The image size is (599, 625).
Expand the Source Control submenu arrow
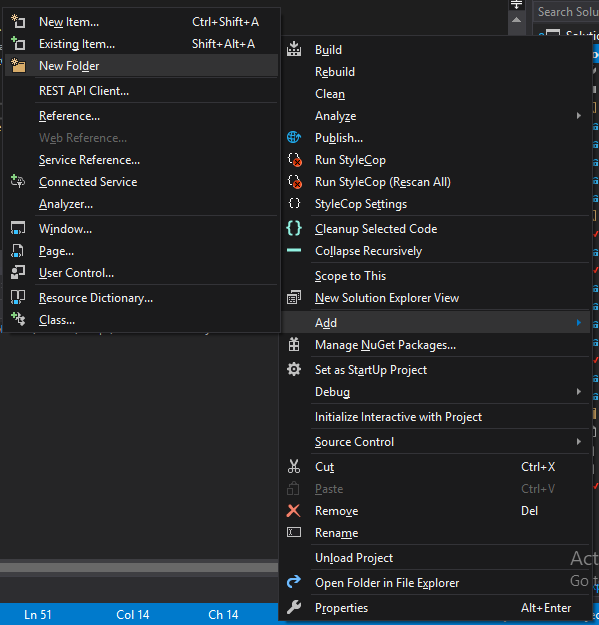(x=579, y=441)
